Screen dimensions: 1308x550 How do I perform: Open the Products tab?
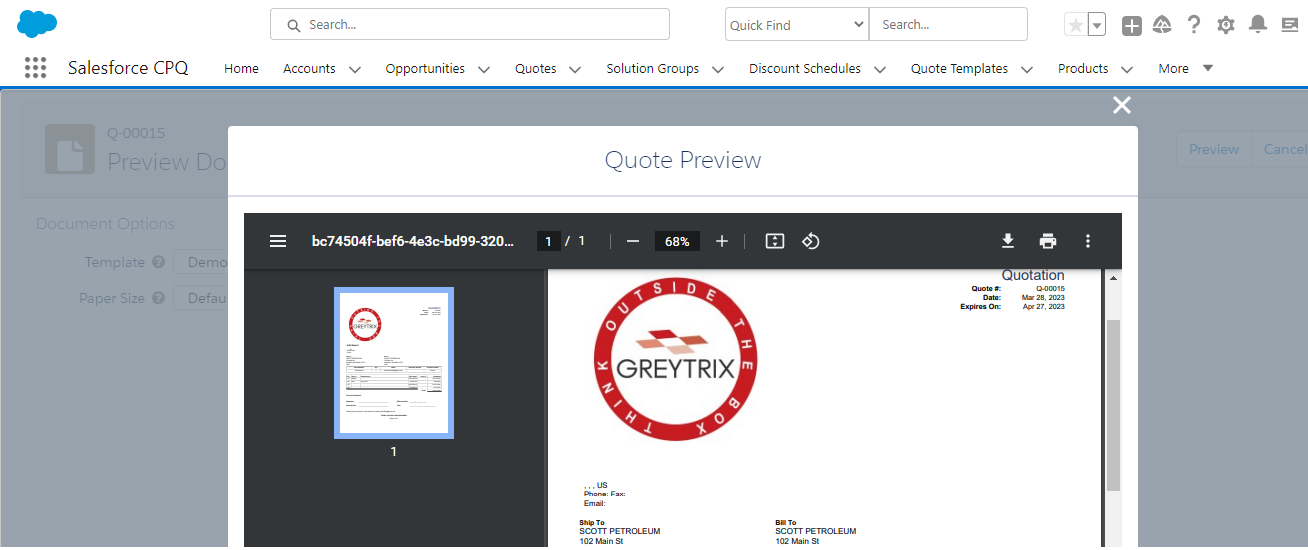point(1083,68)
